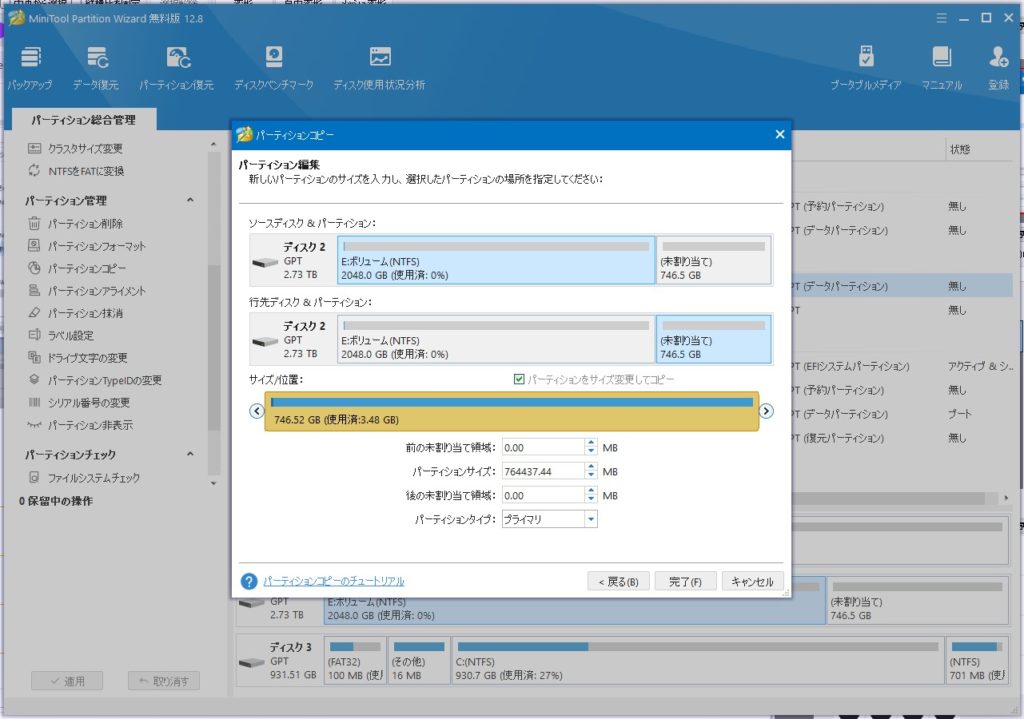
Task: Toggle パーティションをサイズ変更してコピー checkbox
Action: coord(518,380)
